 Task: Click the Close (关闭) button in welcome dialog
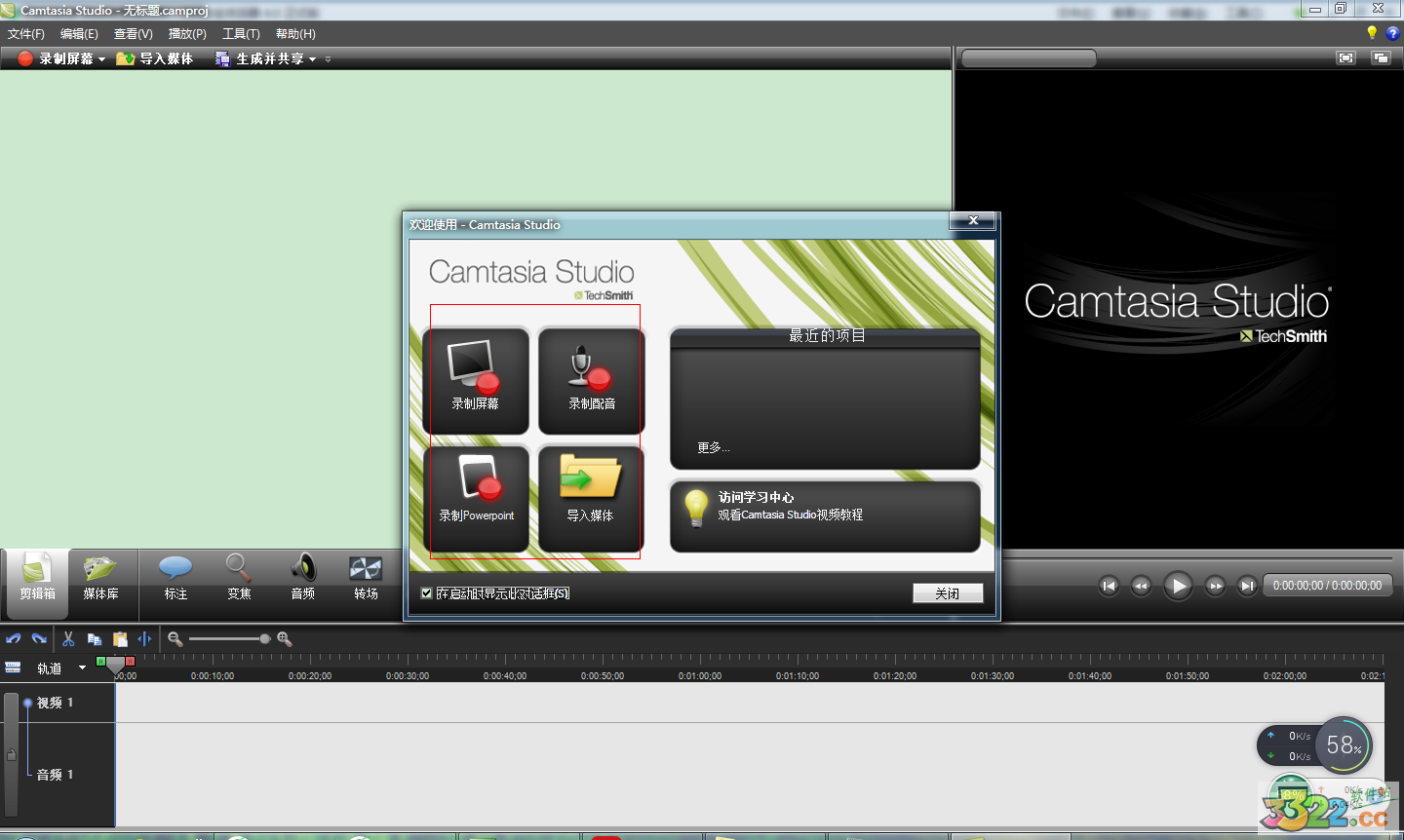pos(948,592)
